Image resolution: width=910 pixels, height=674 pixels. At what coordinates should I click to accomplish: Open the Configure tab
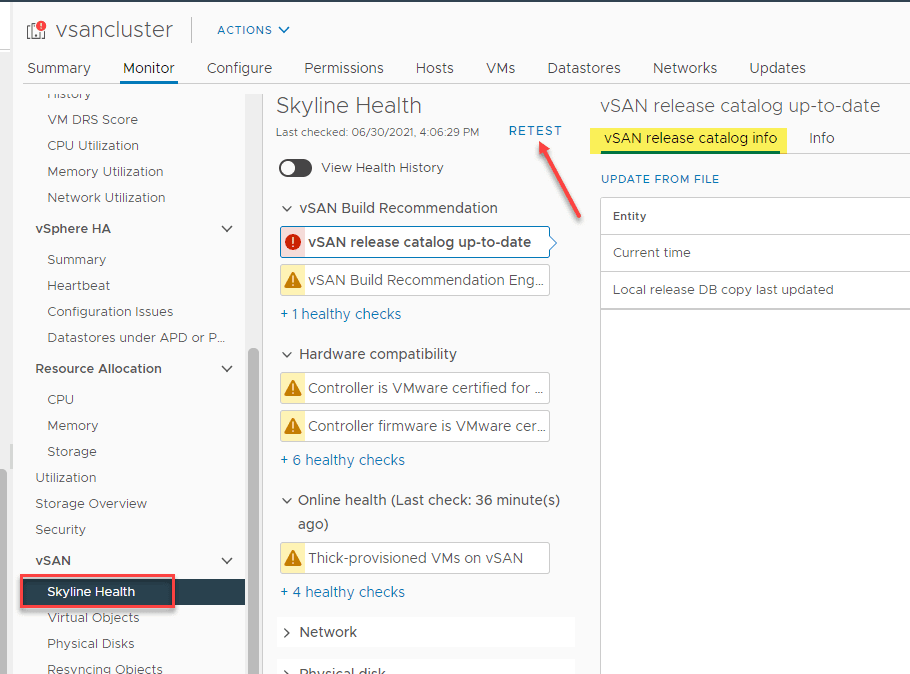click(239, 69)
